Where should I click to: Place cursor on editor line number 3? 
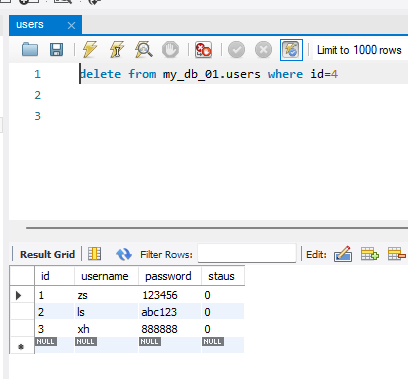point(37,116)
